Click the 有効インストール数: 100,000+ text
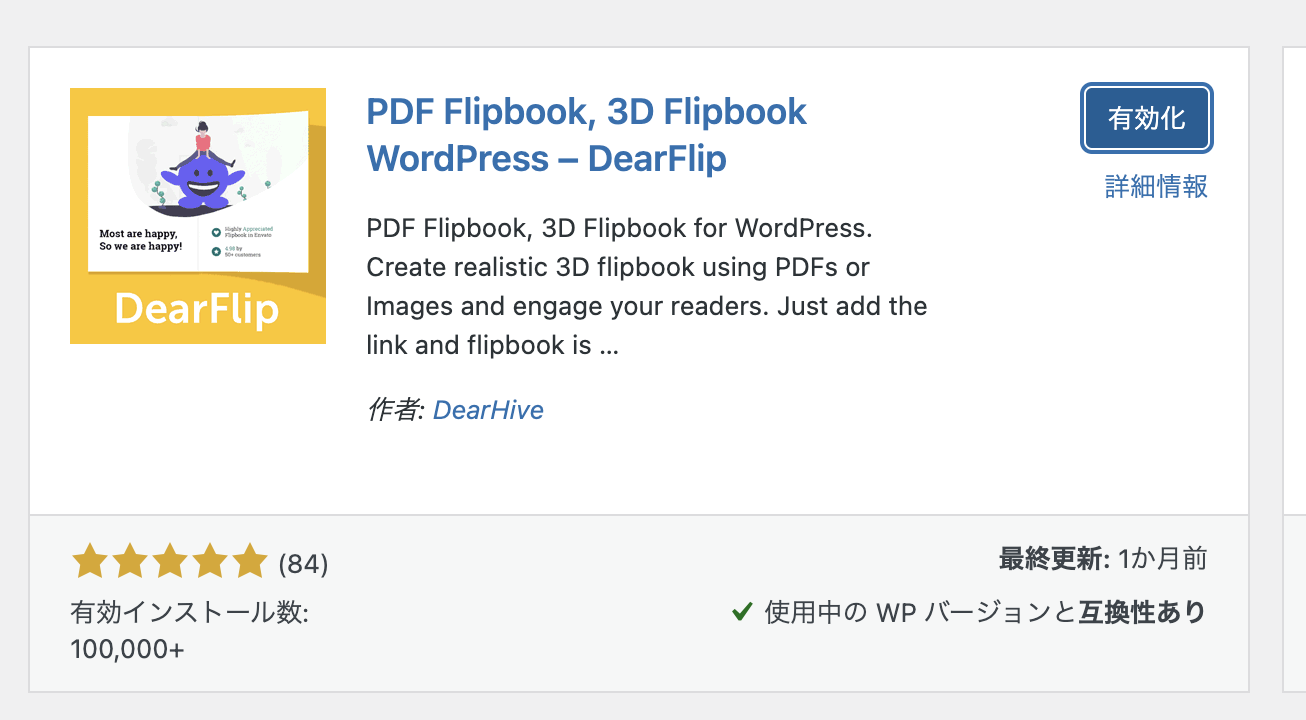 pyautogui.click(x=190, y=630)
